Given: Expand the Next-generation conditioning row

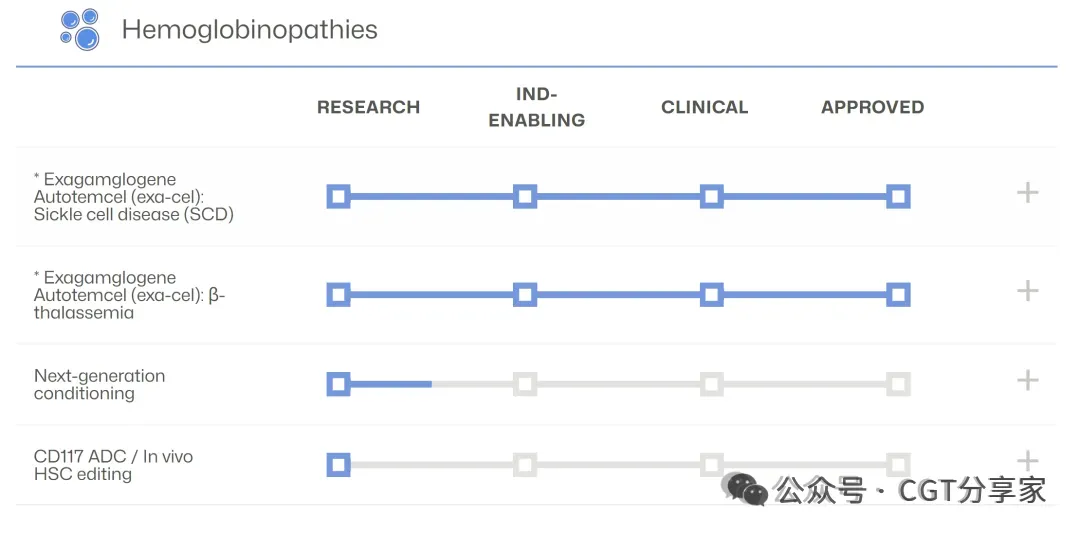Looking at the screenshot, I should (1027, 380).
